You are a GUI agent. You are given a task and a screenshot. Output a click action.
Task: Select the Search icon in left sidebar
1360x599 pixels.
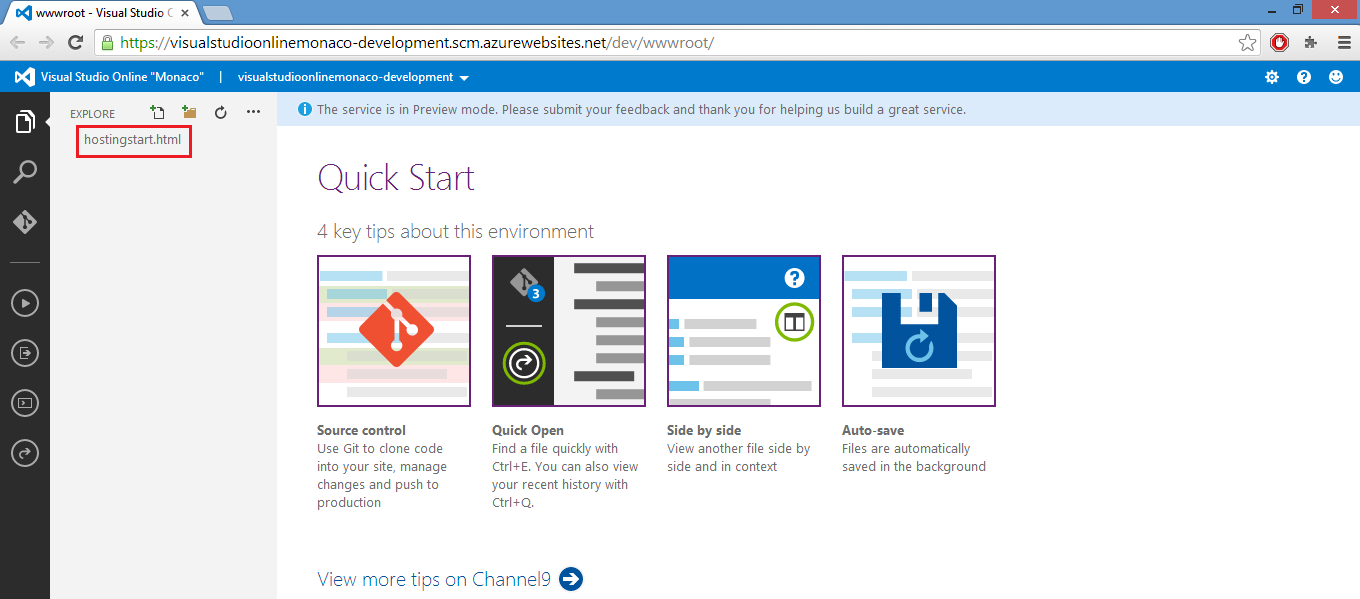click(x=24, y=171)
